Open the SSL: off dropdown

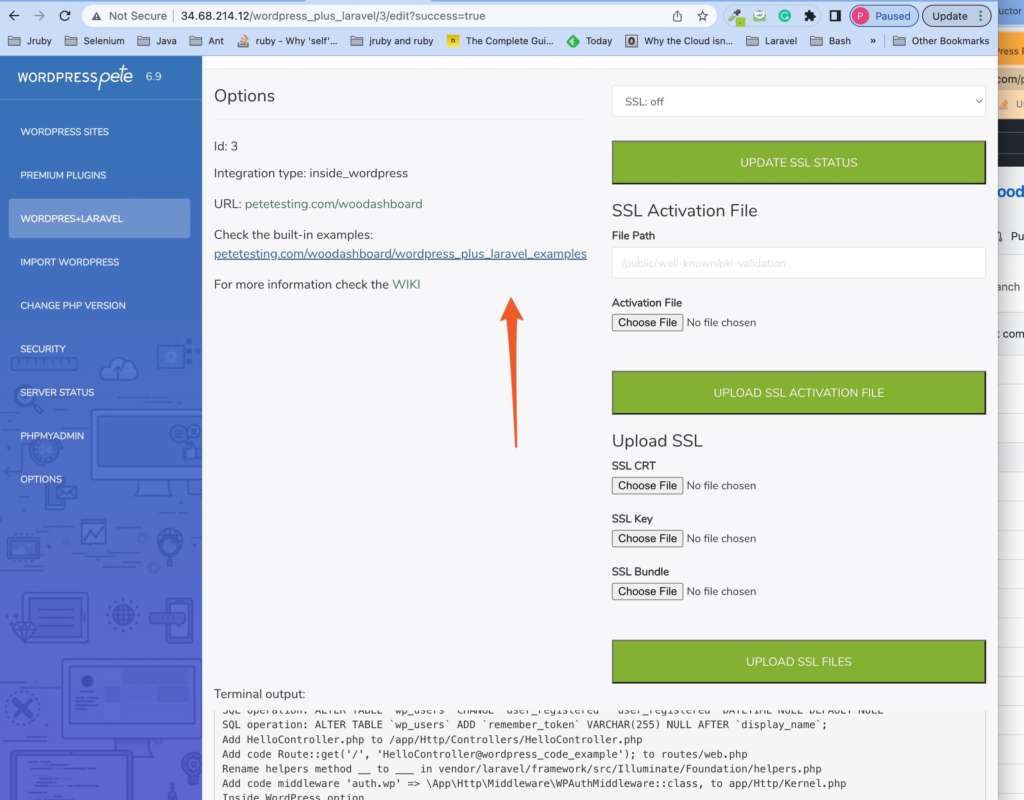(798, 101)
